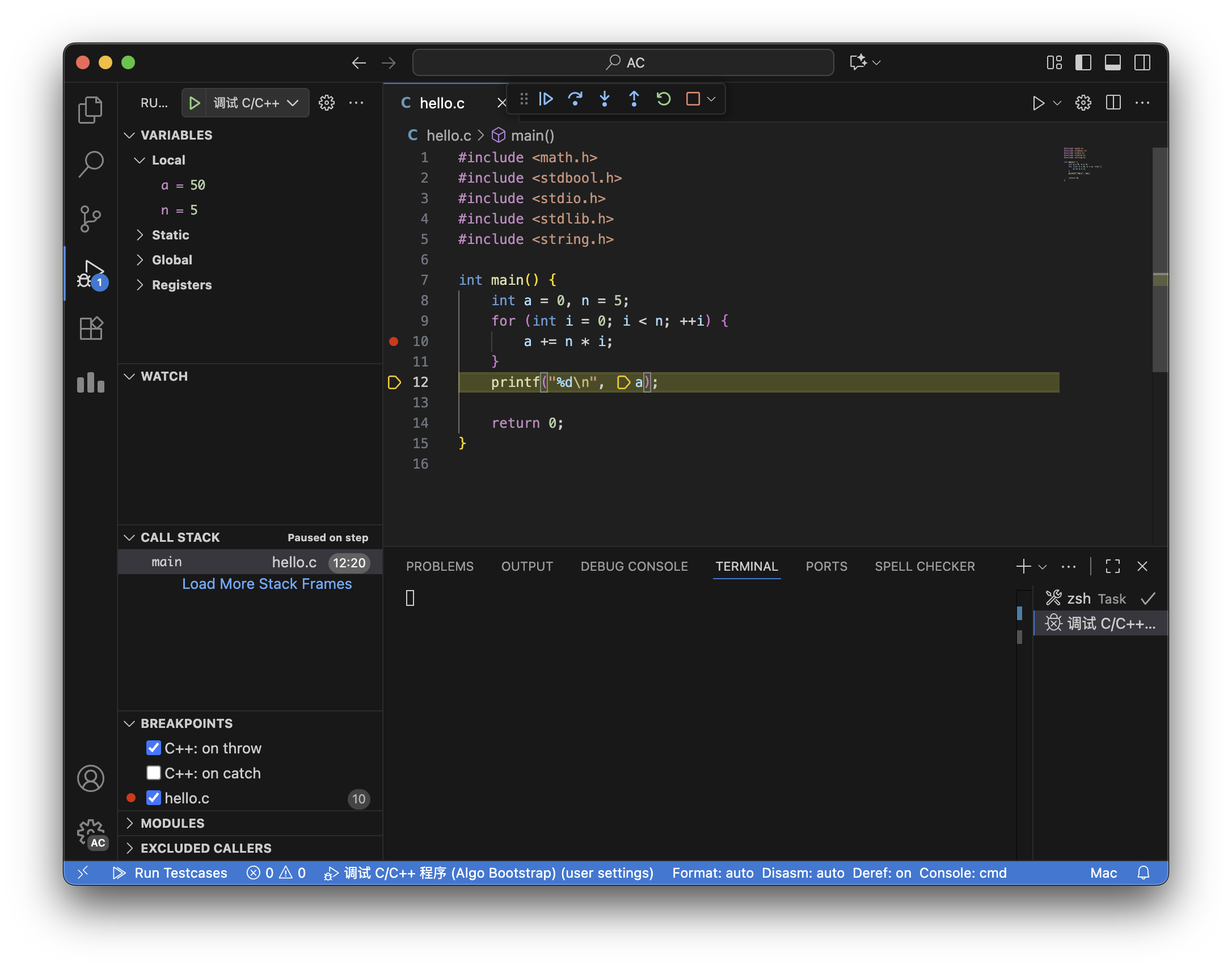Click the Step Over debug icon
Screen dimensions: 1232x969
pos(575,99)
